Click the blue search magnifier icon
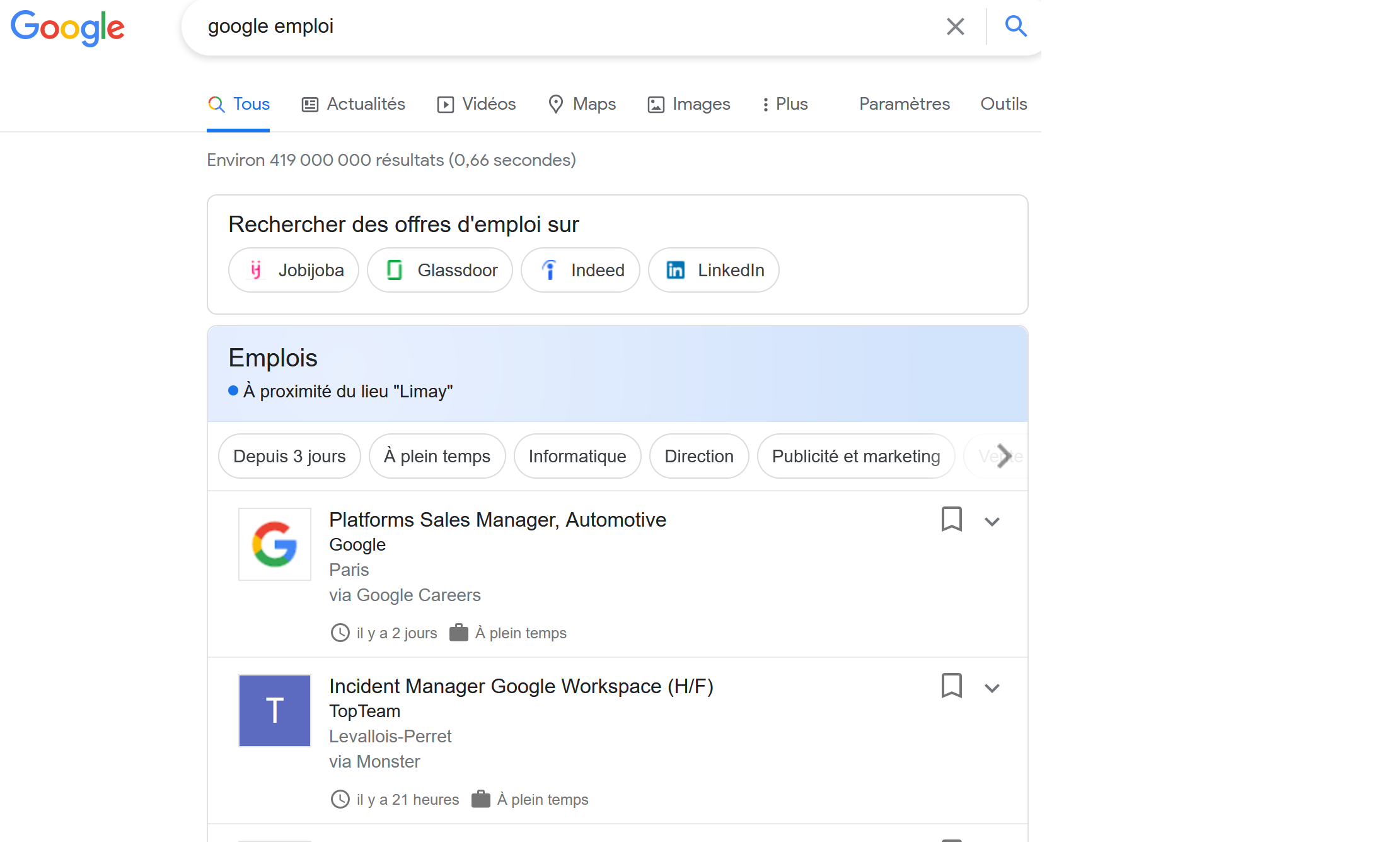Viewport: 1400px width, 842px height. tap(1015, 26)
